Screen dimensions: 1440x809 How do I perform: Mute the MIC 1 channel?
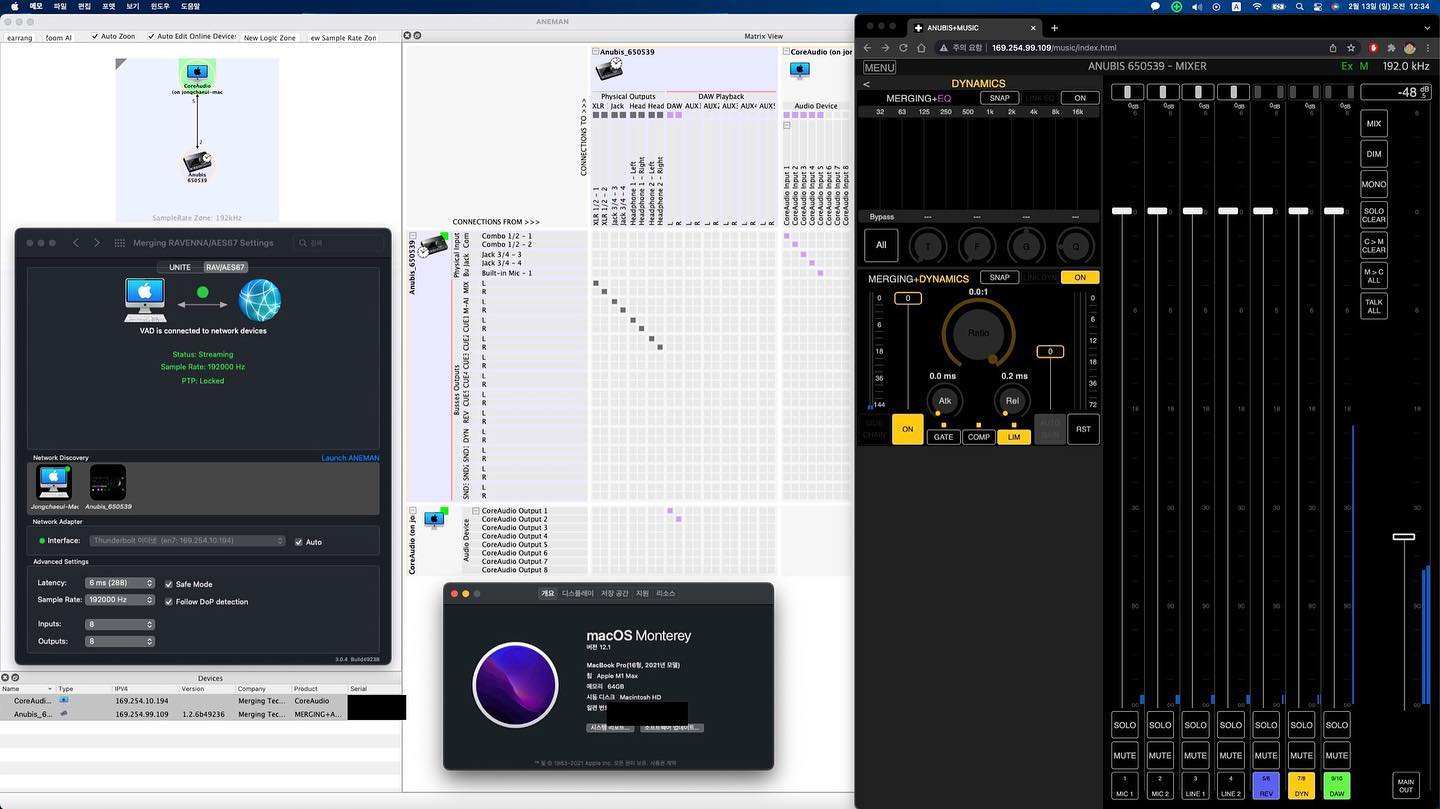[x=1125, y=755]
